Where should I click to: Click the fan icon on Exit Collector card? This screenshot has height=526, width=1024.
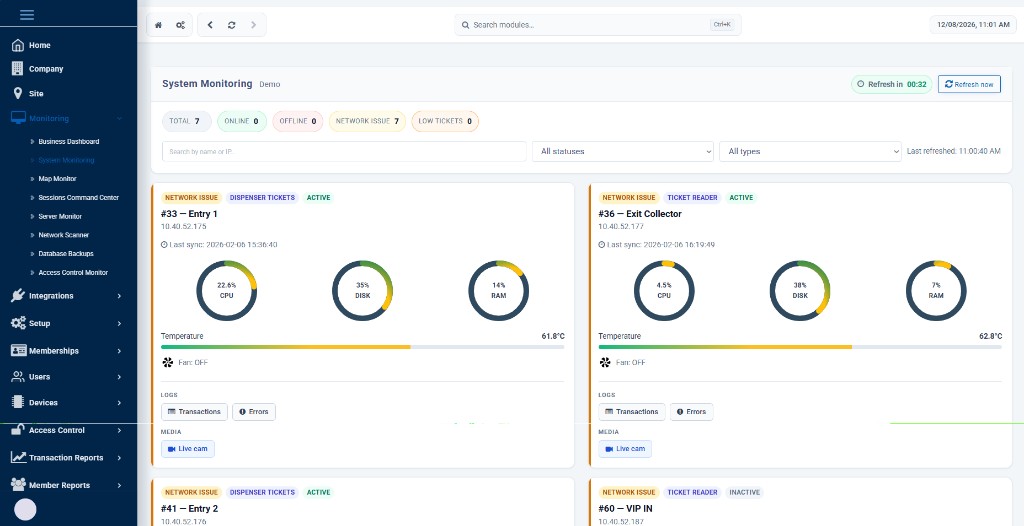pos(604,362)
